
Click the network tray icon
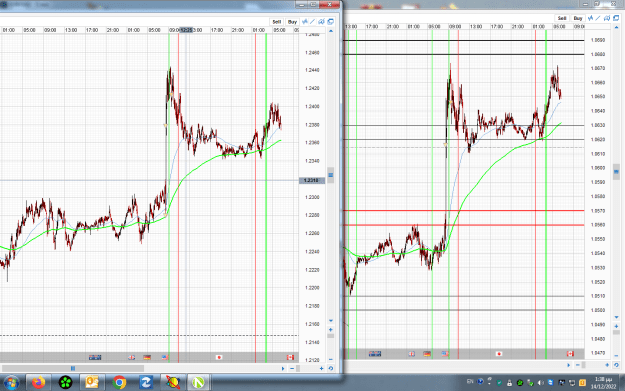tap(572, 383)
